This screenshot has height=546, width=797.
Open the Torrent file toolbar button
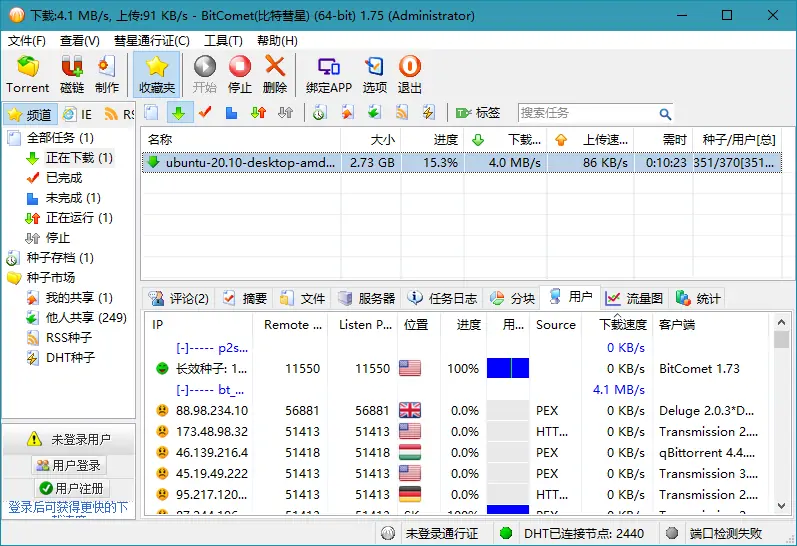point(27,74)
